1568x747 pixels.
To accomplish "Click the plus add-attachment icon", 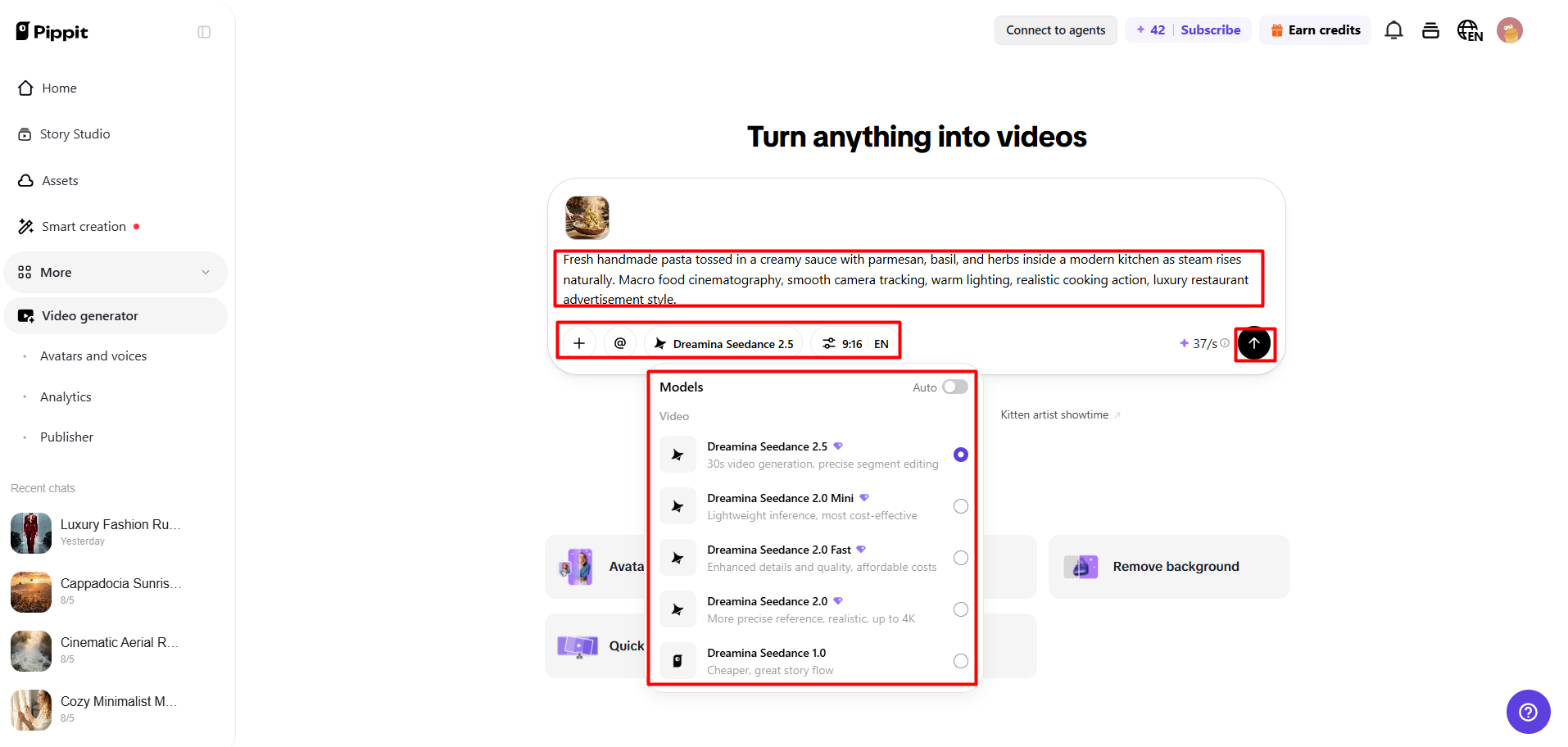I will pyautogui.click(x=579, y=343).
